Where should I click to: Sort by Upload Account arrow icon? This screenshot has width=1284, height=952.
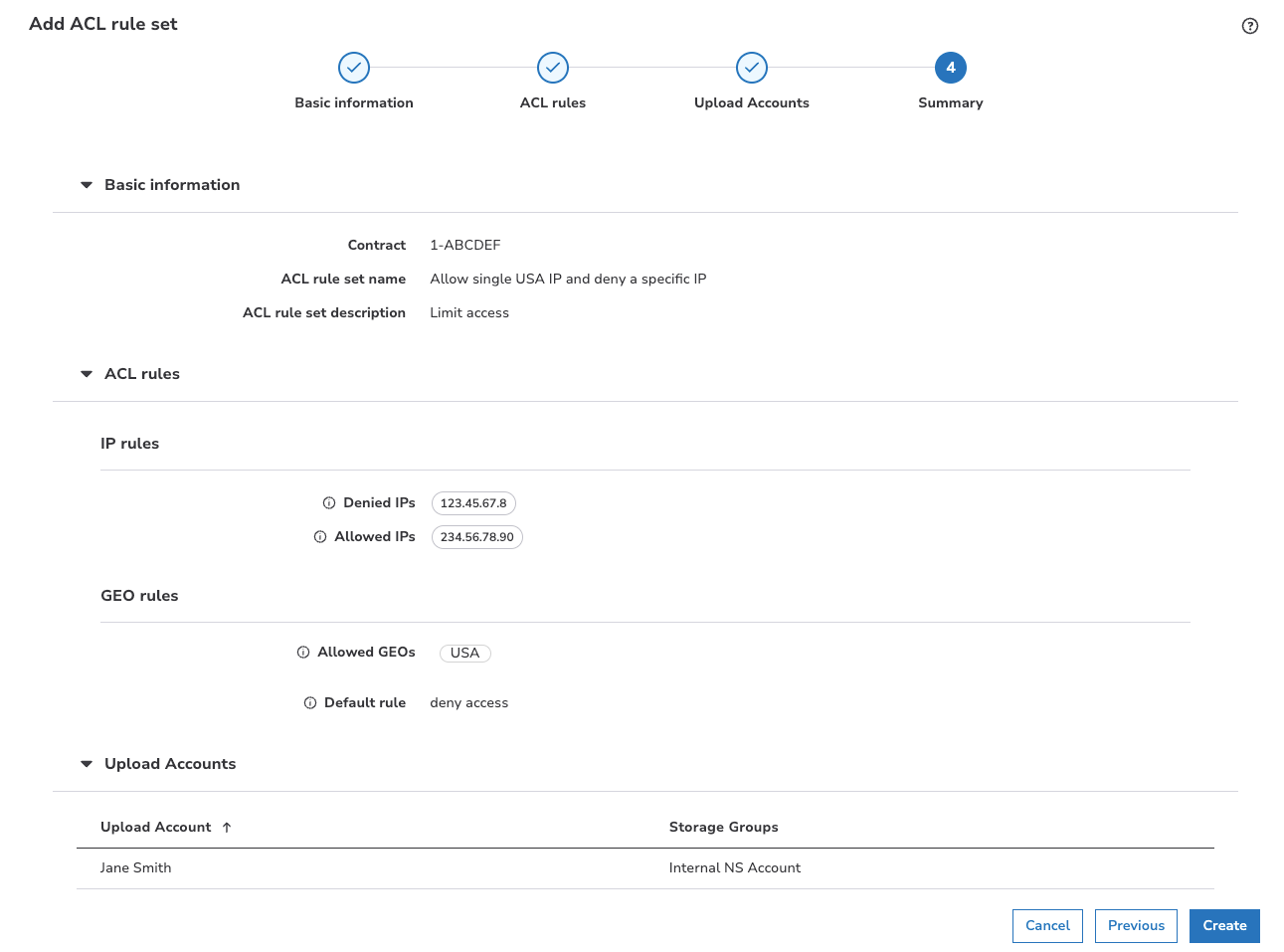(227, 828)
